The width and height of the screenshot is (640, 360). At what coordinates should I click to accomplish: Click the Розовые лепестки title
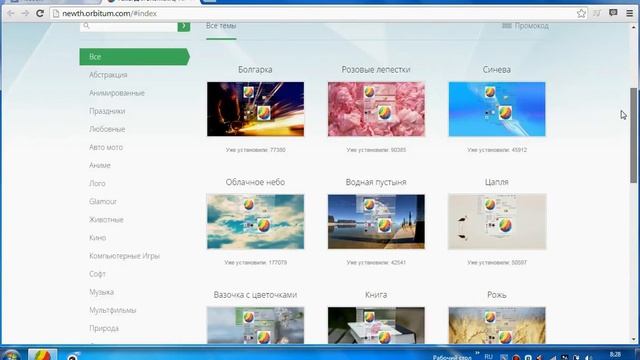tap(376, 70)
